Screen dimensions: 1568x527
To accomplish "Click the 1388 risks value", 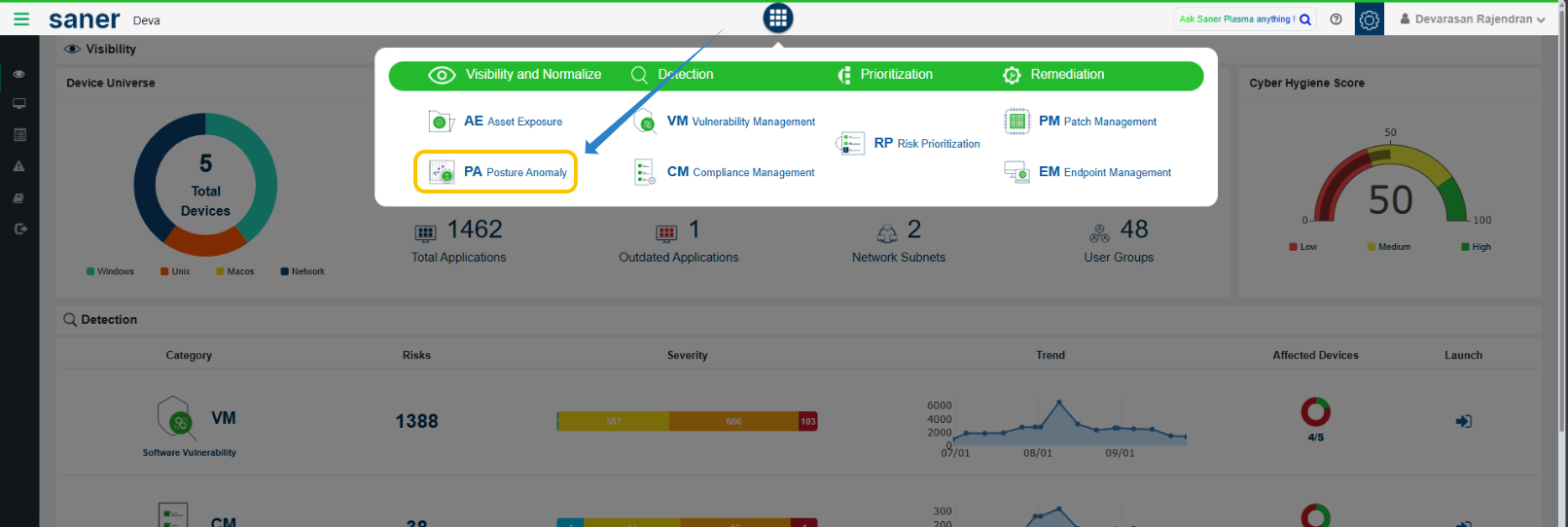I will click(x=416, y=421).
